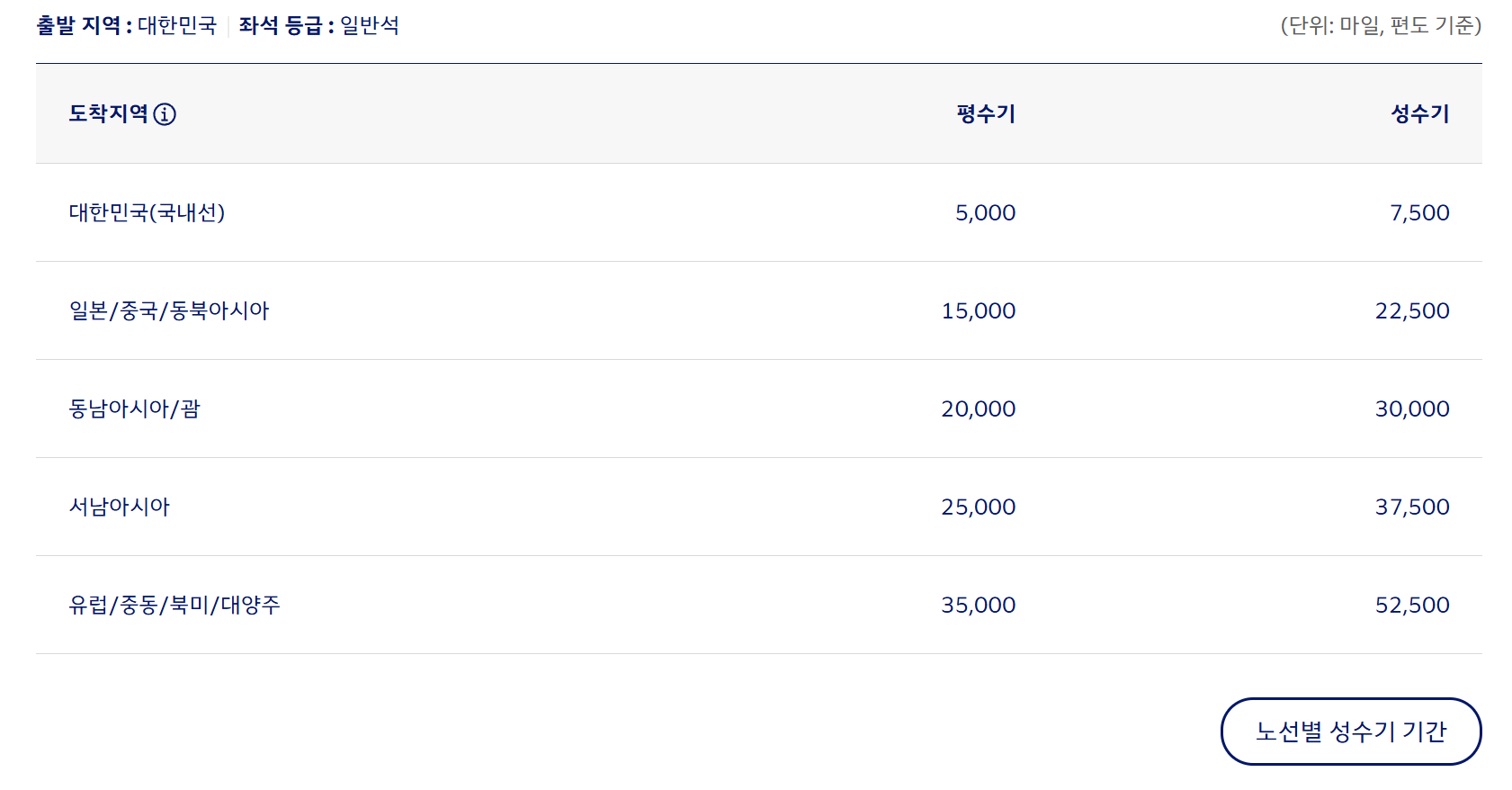1512x790 pixels.
Task: Click the 15,000 off-peak mileage value
Action: click(x=979, y=311)
